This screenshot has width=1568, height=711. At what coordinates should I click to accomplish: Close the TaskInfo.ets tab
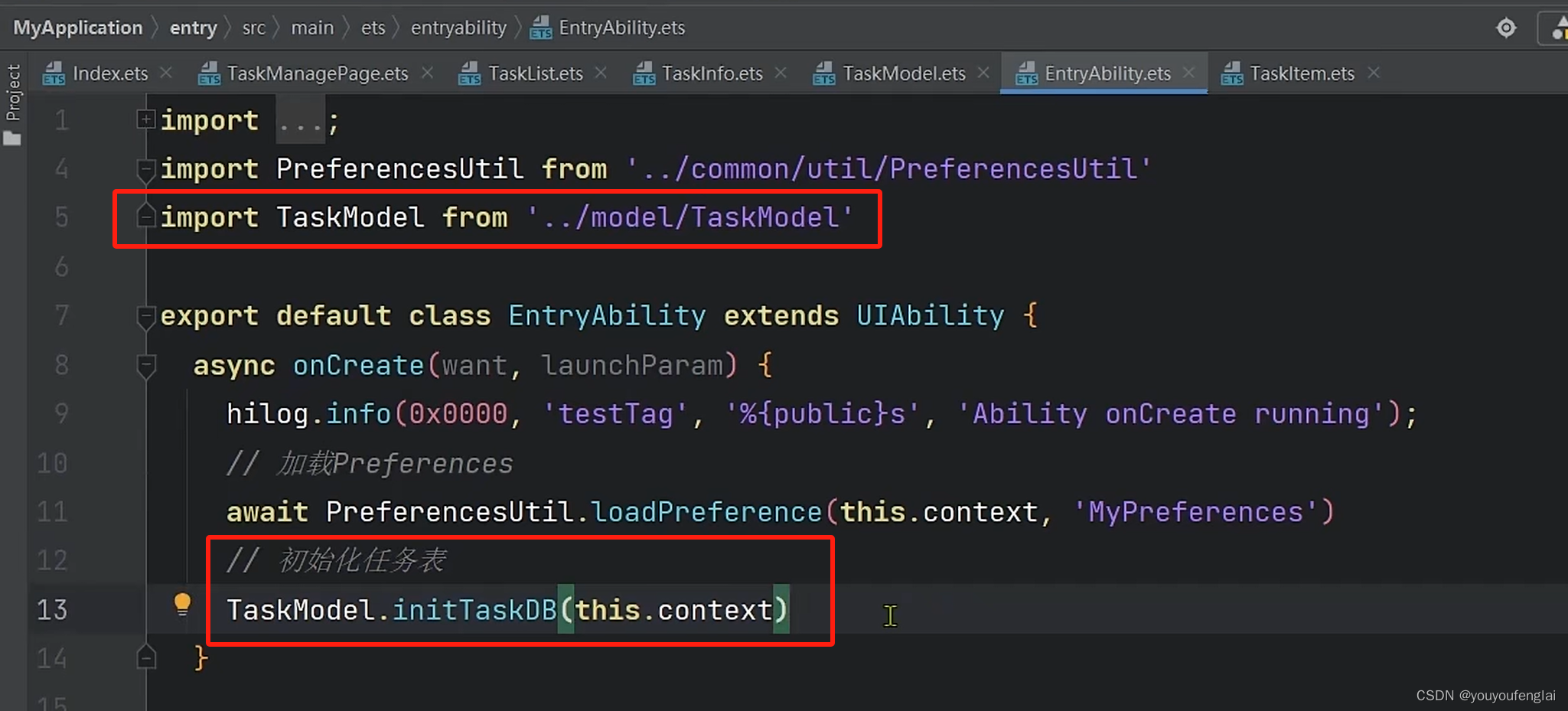click(781, 73)
